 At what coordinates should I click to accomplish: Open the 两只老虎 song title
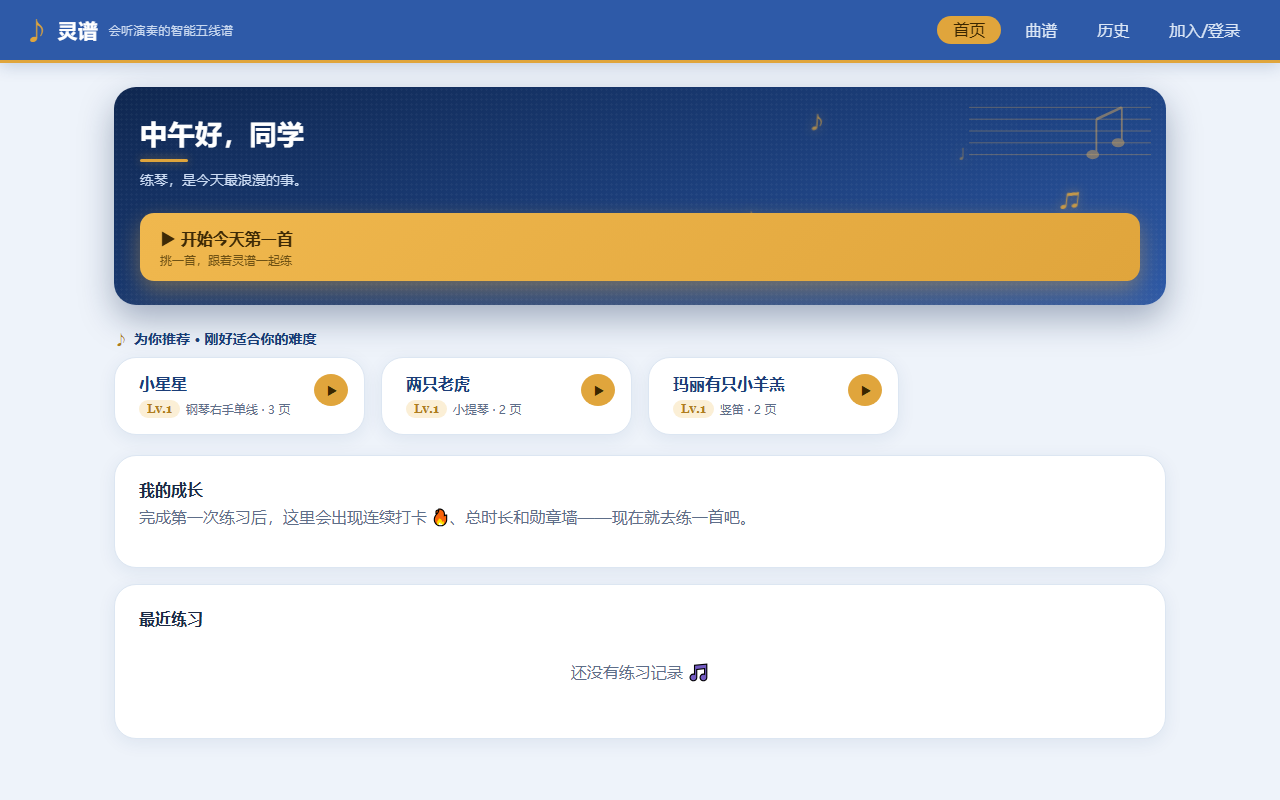click(438, 384)
